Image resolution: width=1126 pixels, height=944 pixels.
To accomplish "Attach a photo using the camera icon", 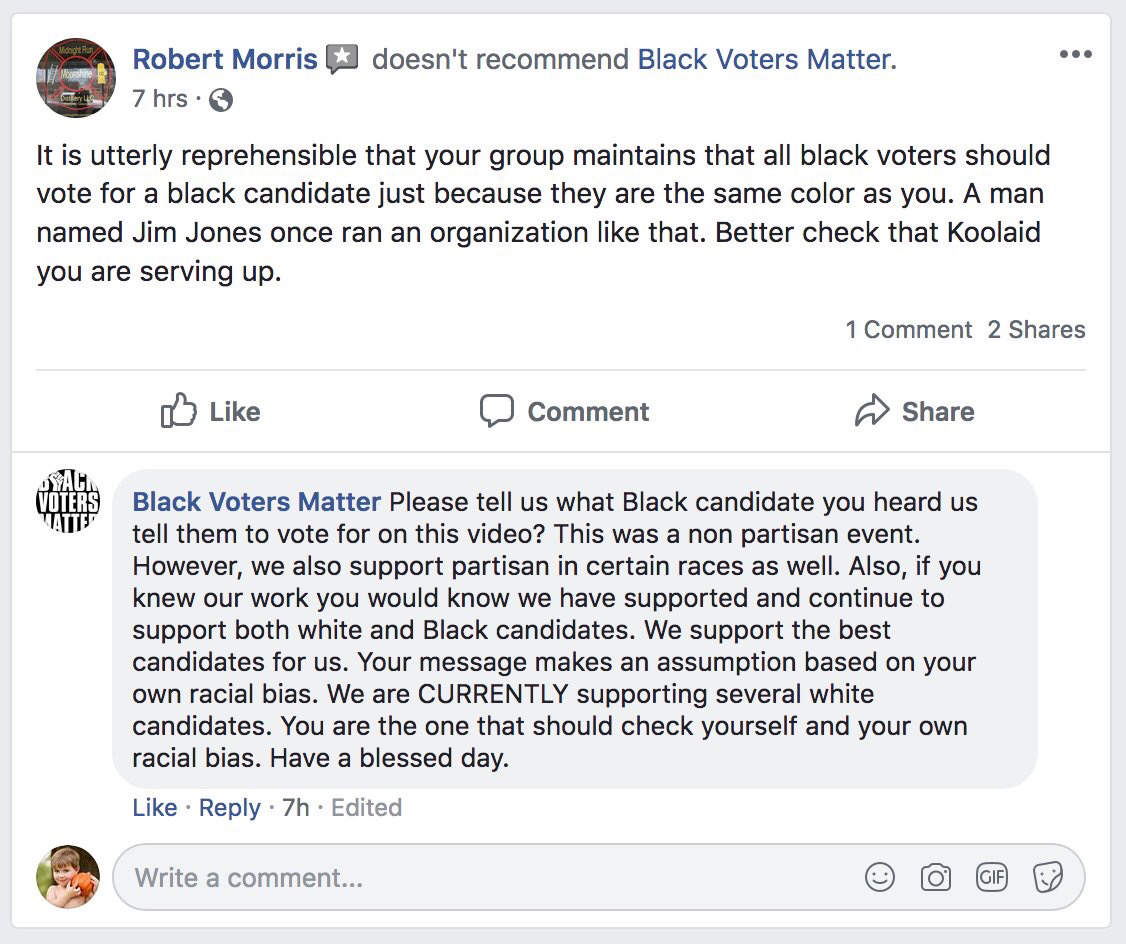I will coord(936,877).
